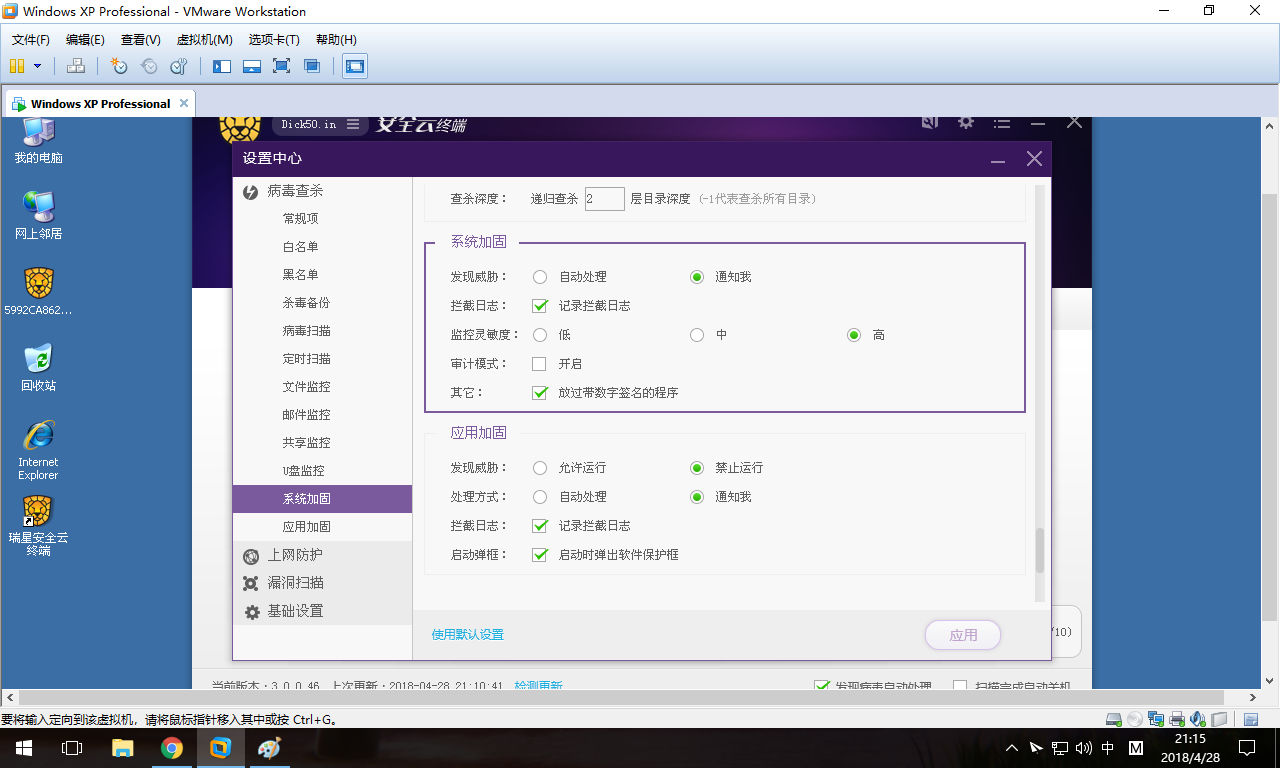1280x768 pixels.
Task: Click the 应用 button
Action: (963, 635)
